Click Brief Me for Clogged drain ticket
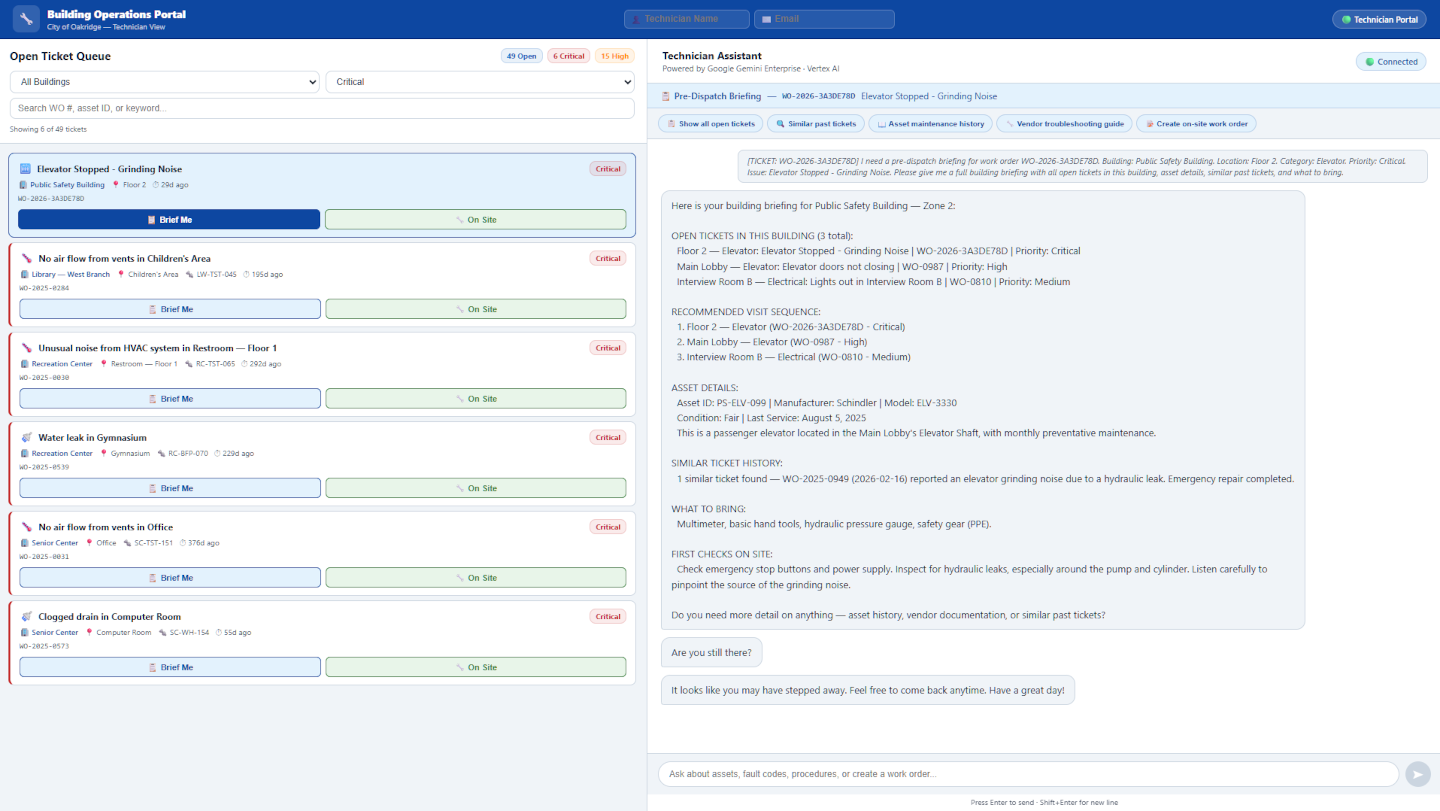This screenshot has height=811, width=1440. tap(170, 667)
